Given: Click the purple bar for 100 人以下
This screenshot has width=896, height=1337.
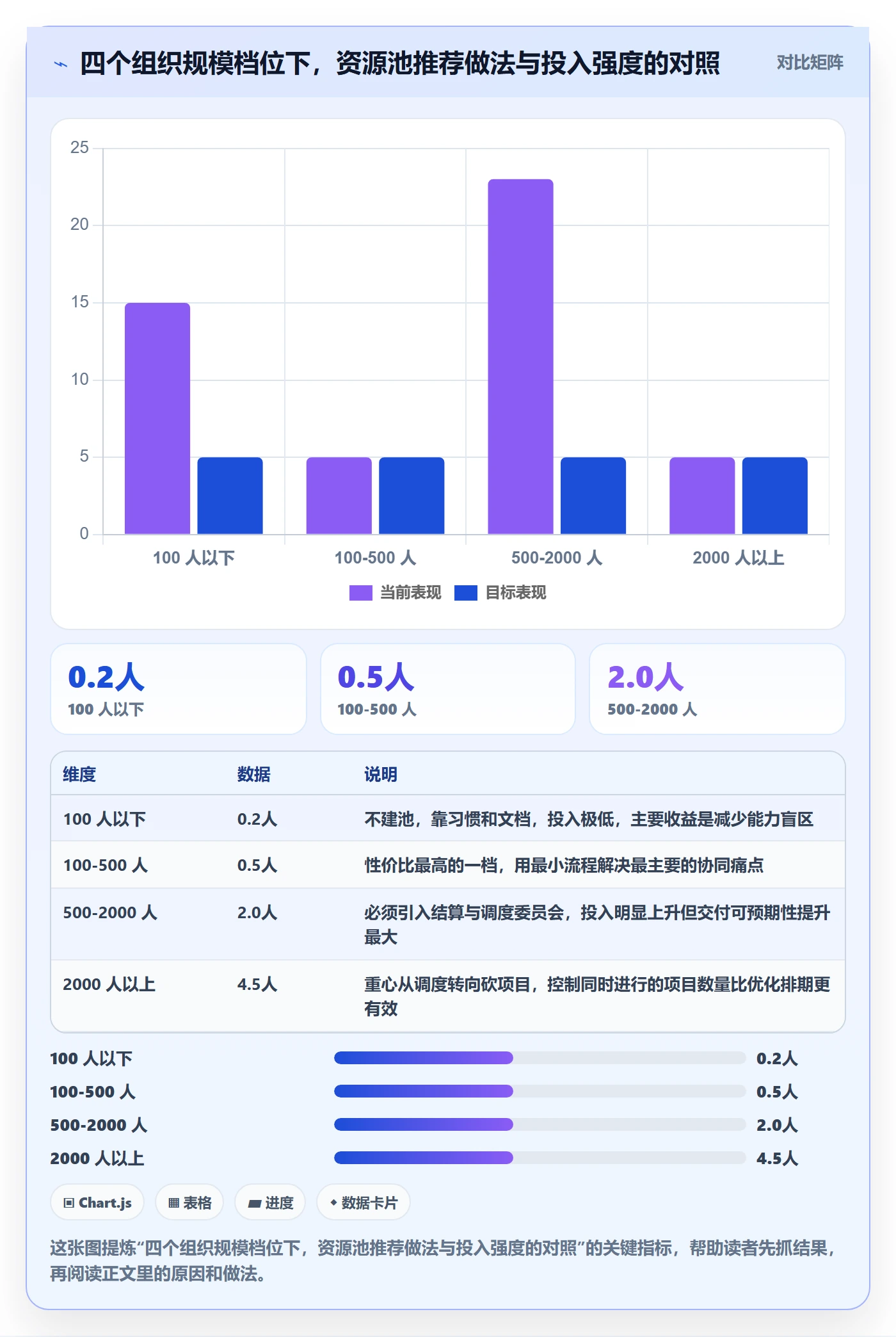Looking at the screenshot, I should pos(157,418).
